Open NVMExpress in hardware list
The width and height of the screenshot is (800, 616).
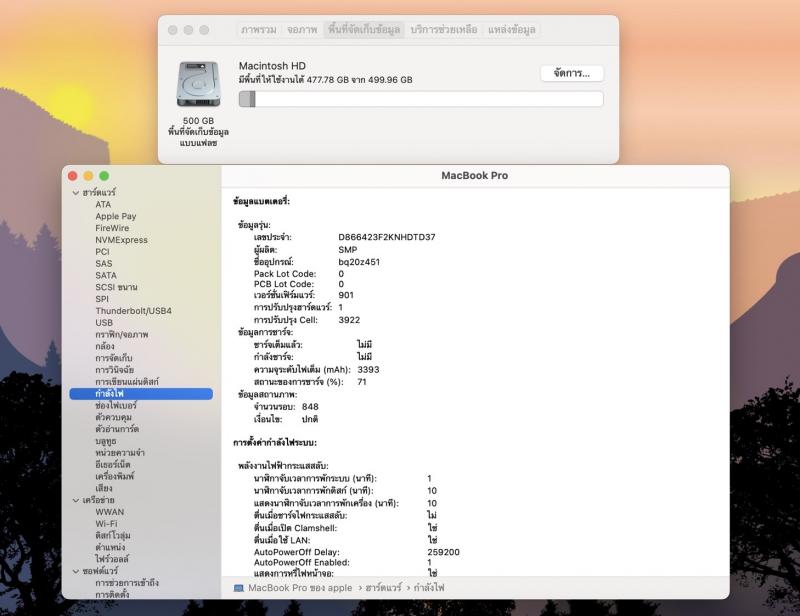[121, 240]
